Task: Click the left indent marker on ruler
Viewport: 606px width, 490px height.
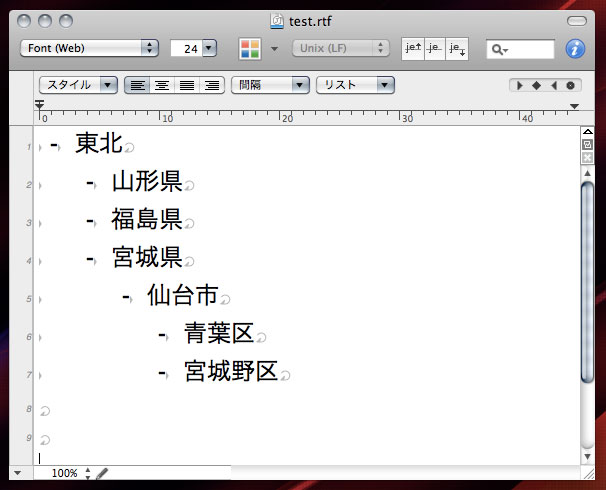Action: pyautogui.click(x=39, y=104)
